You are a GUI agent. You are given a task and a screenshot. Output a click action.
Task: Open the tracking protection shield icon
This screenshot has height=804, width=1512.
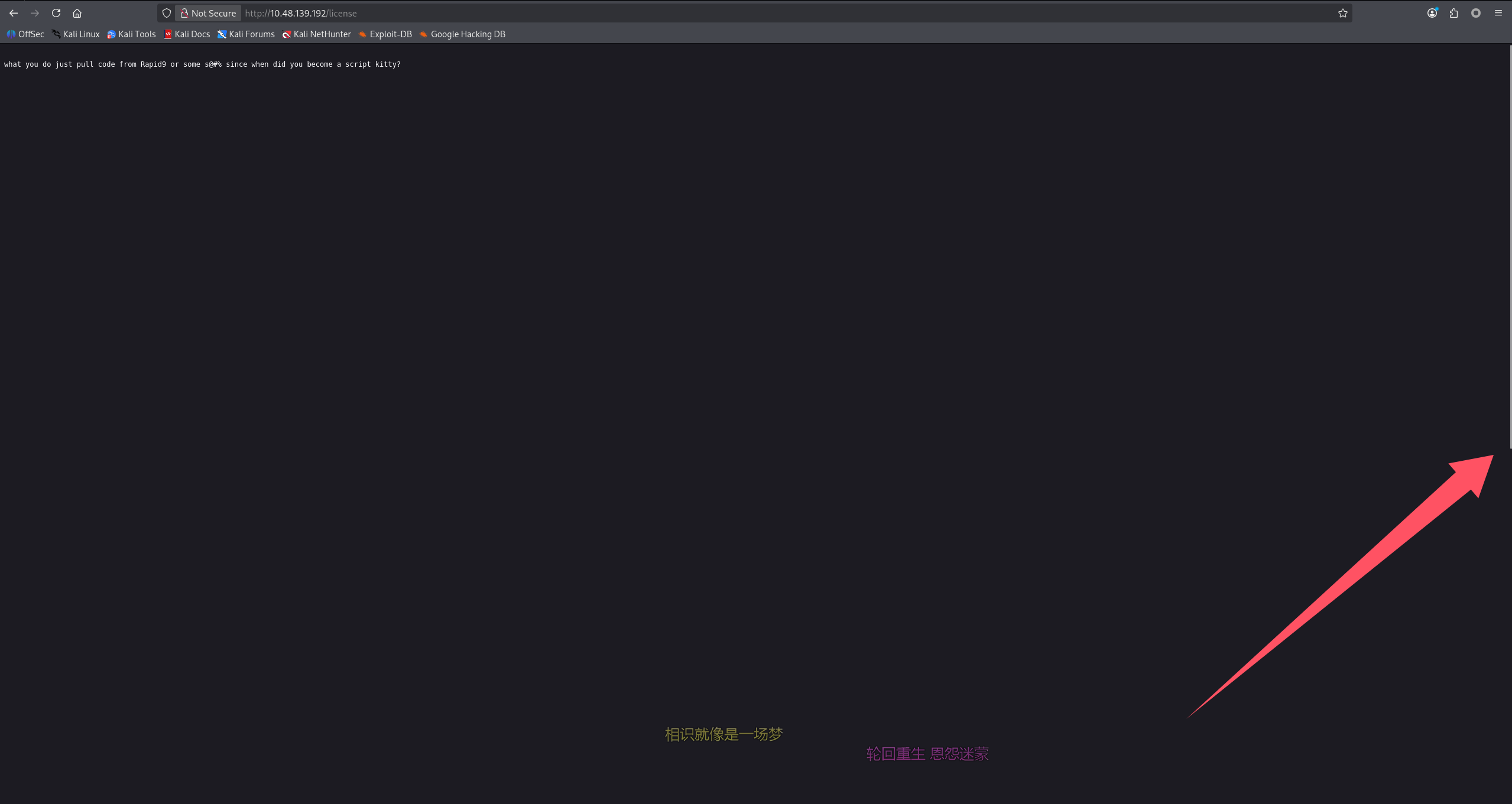[167, 13]
